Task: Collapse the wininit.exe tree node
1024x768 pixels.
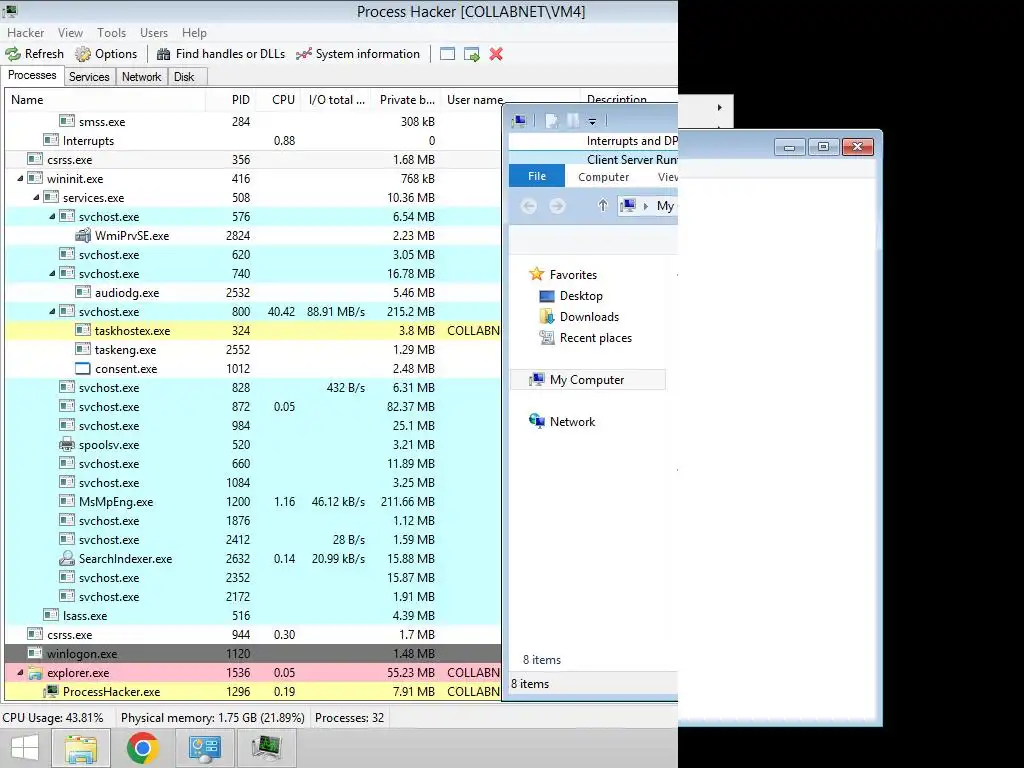Action: tap(20, 178)
